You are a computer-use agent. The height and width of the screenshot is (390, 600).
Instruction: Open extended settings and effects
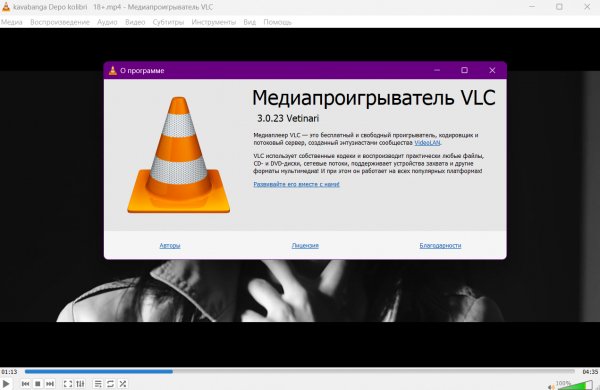[x=80, y=383]
